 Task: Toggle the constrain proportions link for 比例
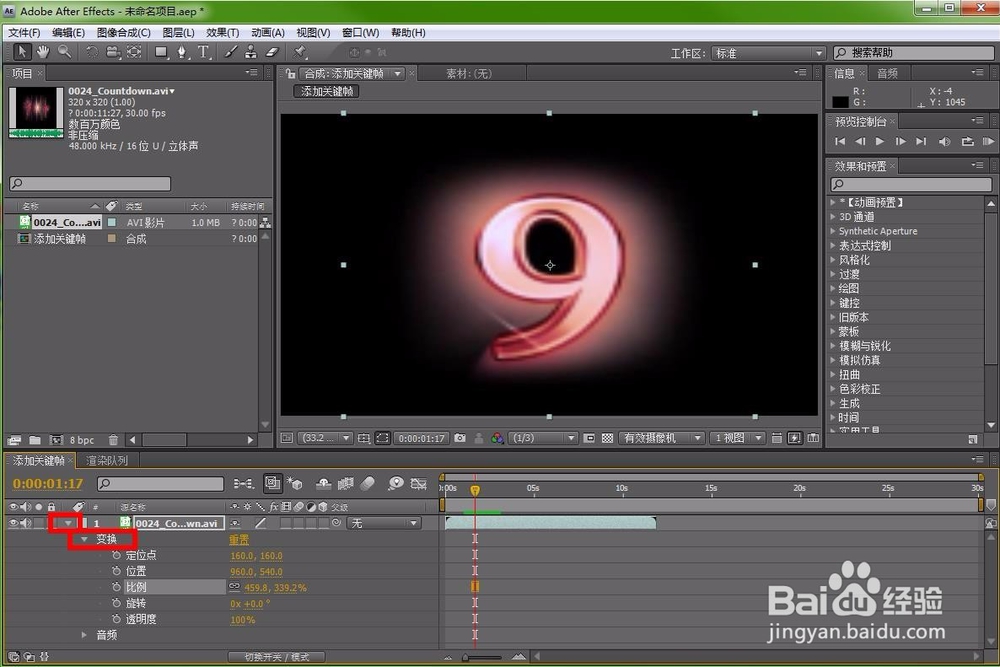click(235, 587)
